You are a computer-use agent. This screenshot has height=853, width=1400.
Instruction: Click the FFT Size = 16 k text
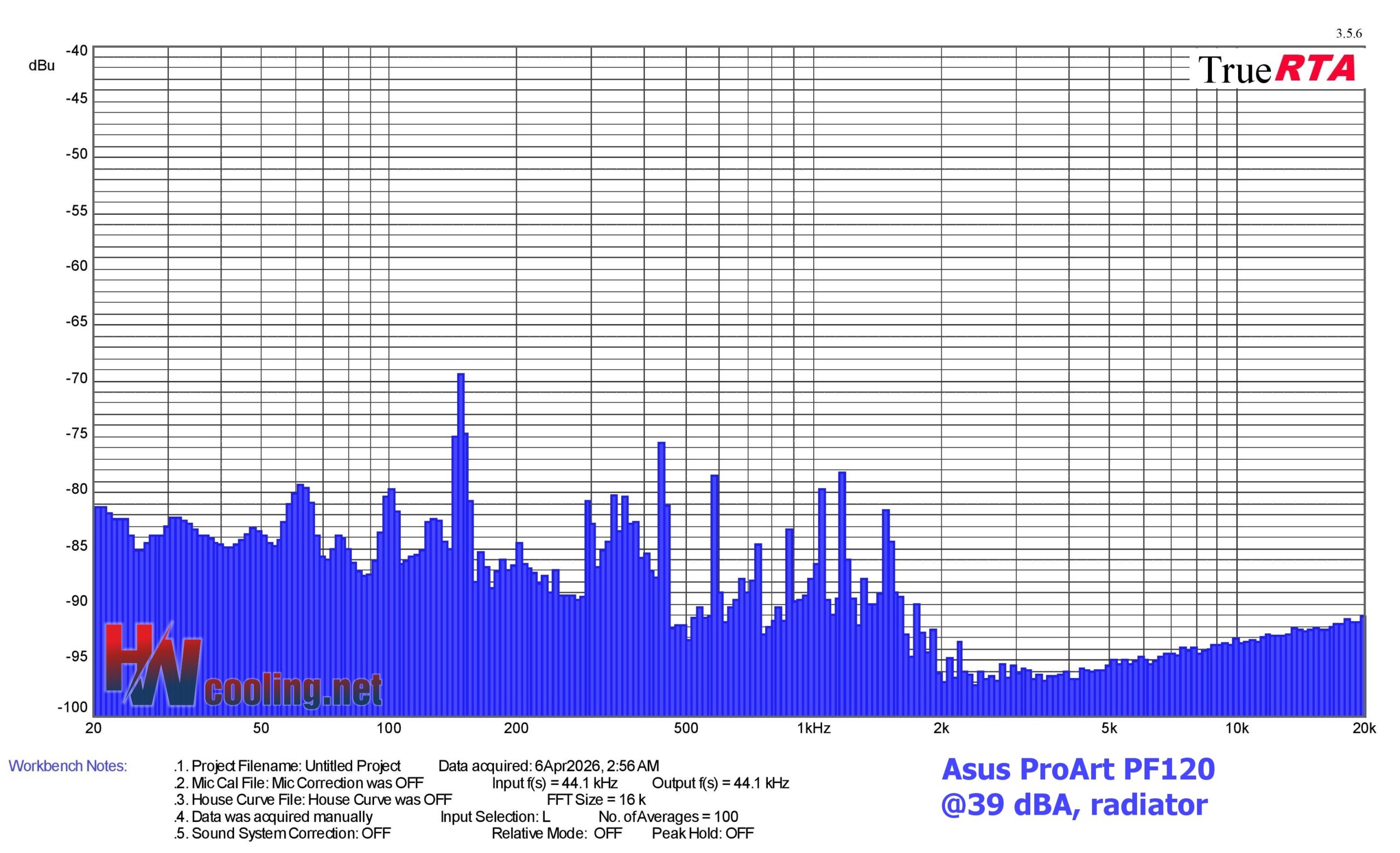(x=596, y=799)
